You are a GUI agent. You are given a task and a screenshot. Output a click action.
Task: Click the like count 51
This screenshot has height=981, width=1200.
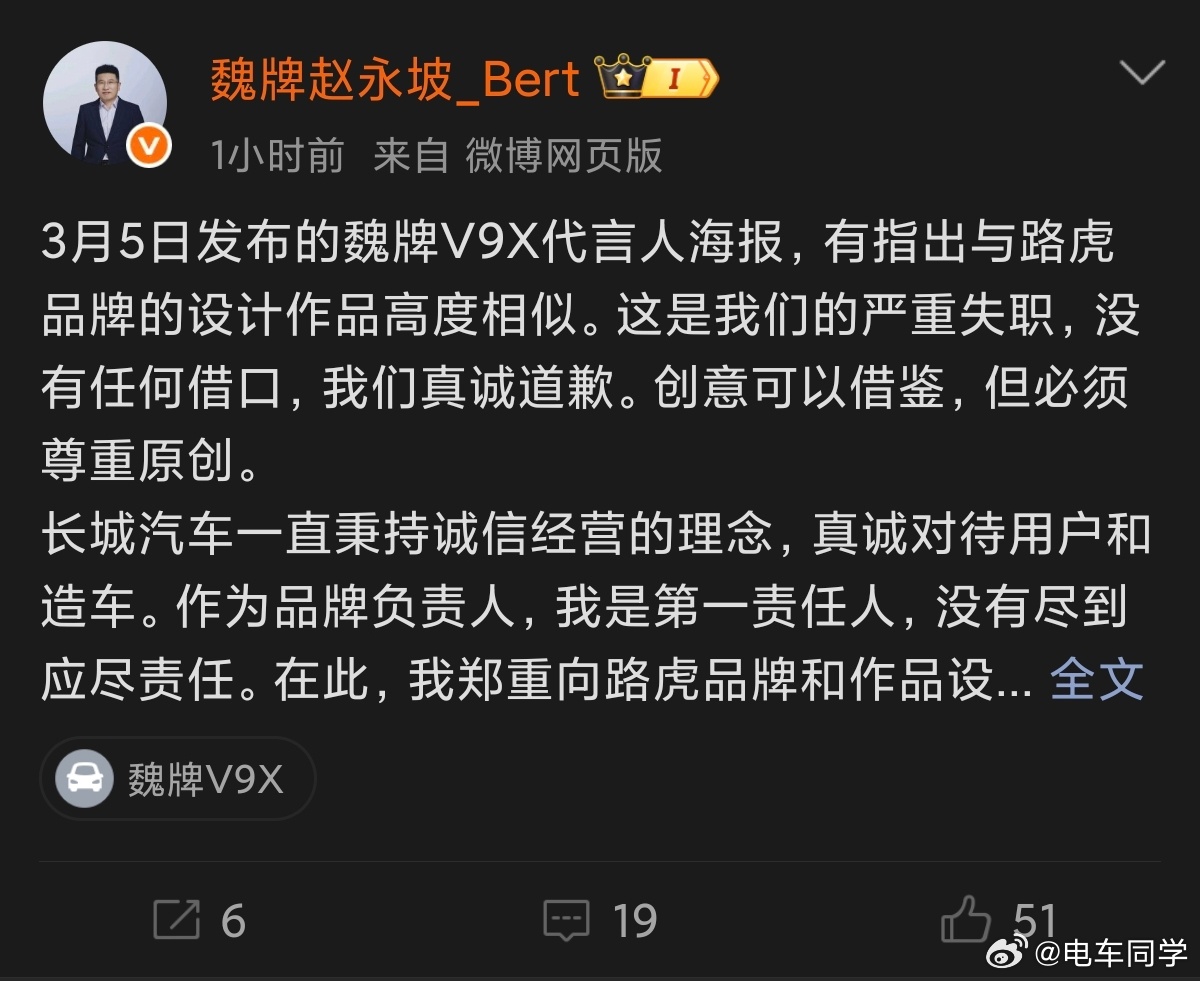tap(1035, 920)
